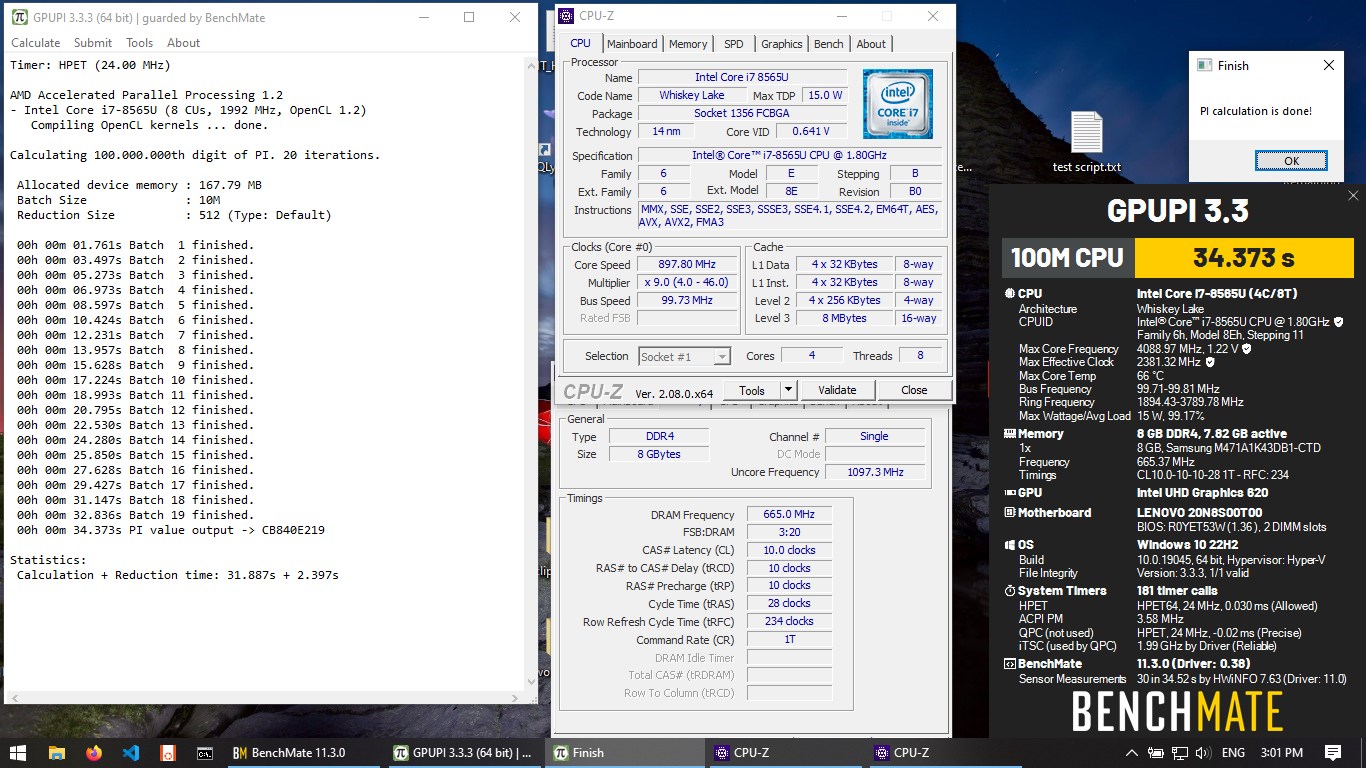
Task: Open the notification action center
Action: (1333, 753)
